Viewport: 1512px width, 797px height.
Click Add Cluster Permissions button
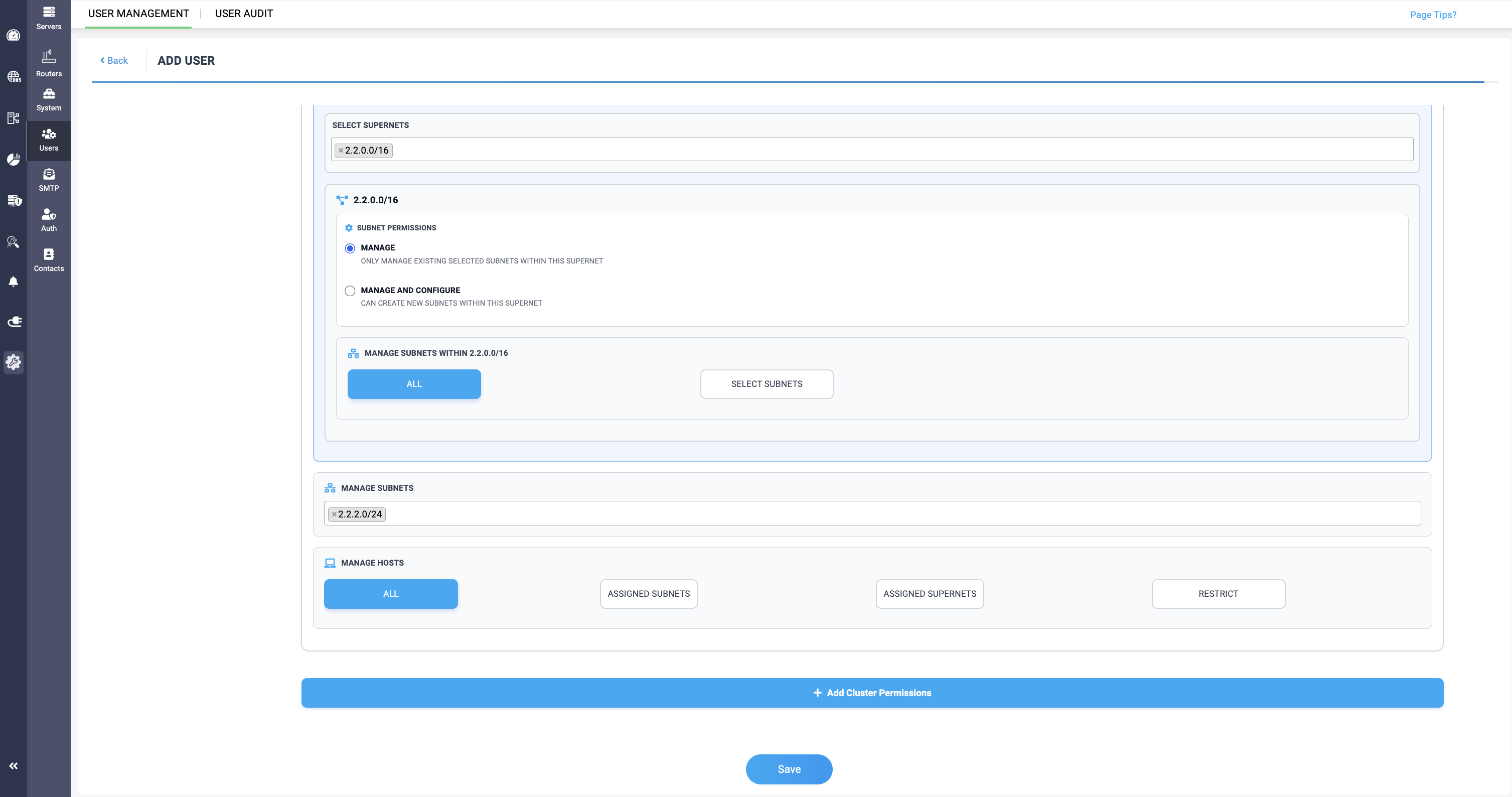pyautogui.click(x=871, y=693)
